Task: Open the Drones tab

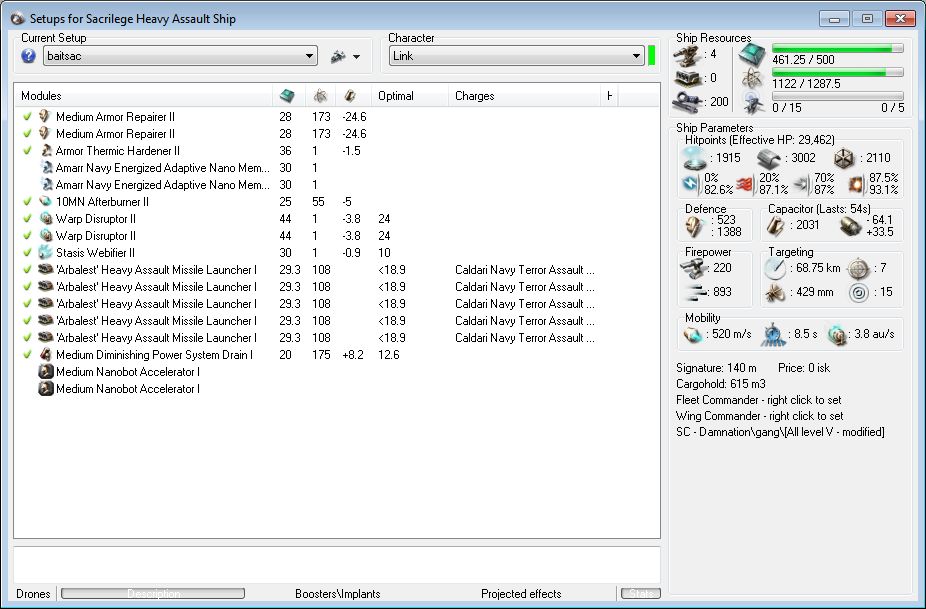Action: click(x=33, y=594)
